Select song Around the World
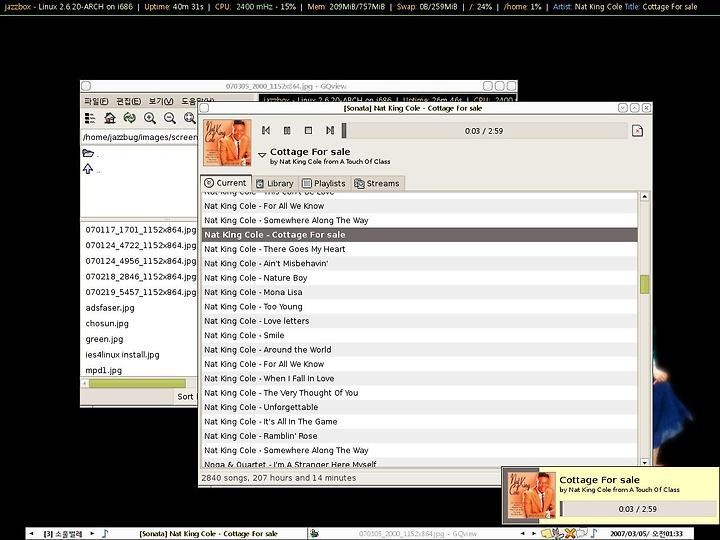 coord(419,349)
